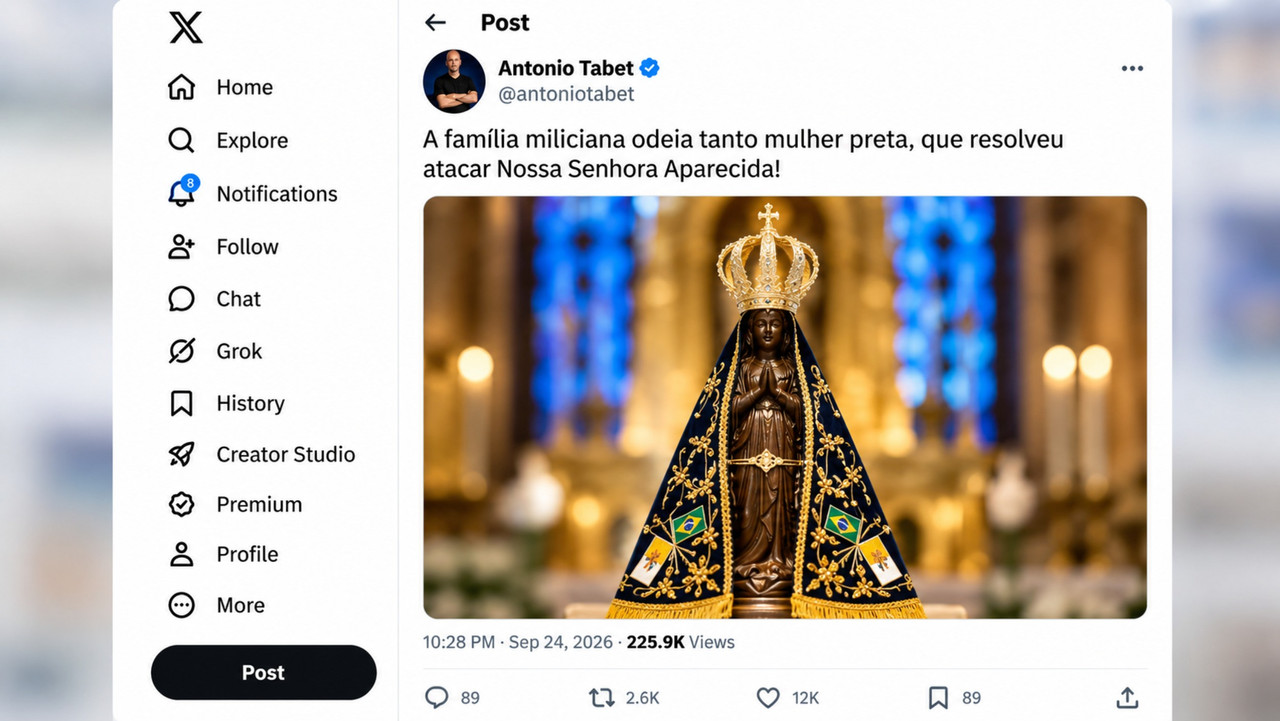Open Grok from the sidebar
Screen dimensions: 1280x721
coord(181,351)
